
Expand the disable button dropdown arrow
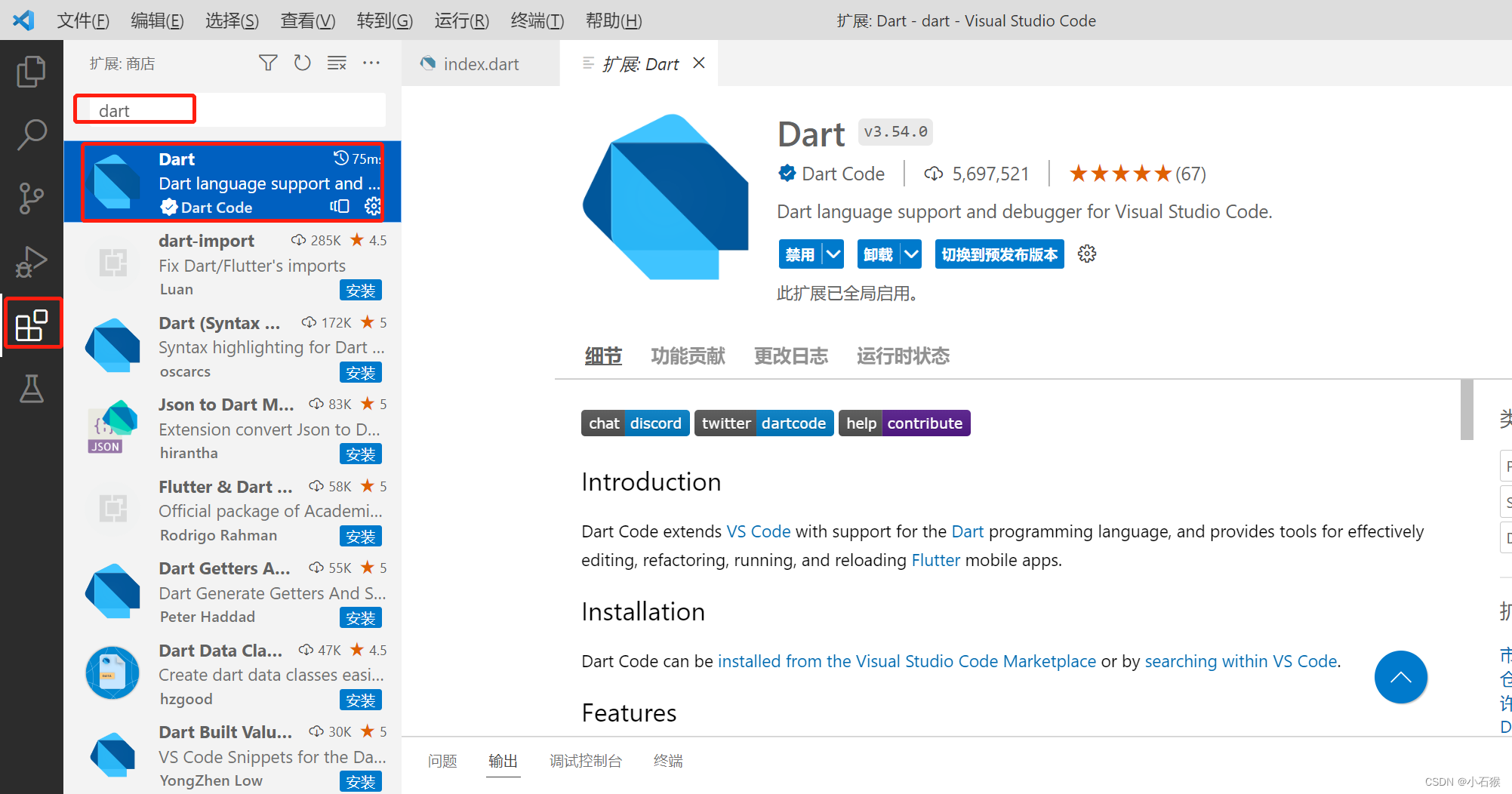click(833, 254)
